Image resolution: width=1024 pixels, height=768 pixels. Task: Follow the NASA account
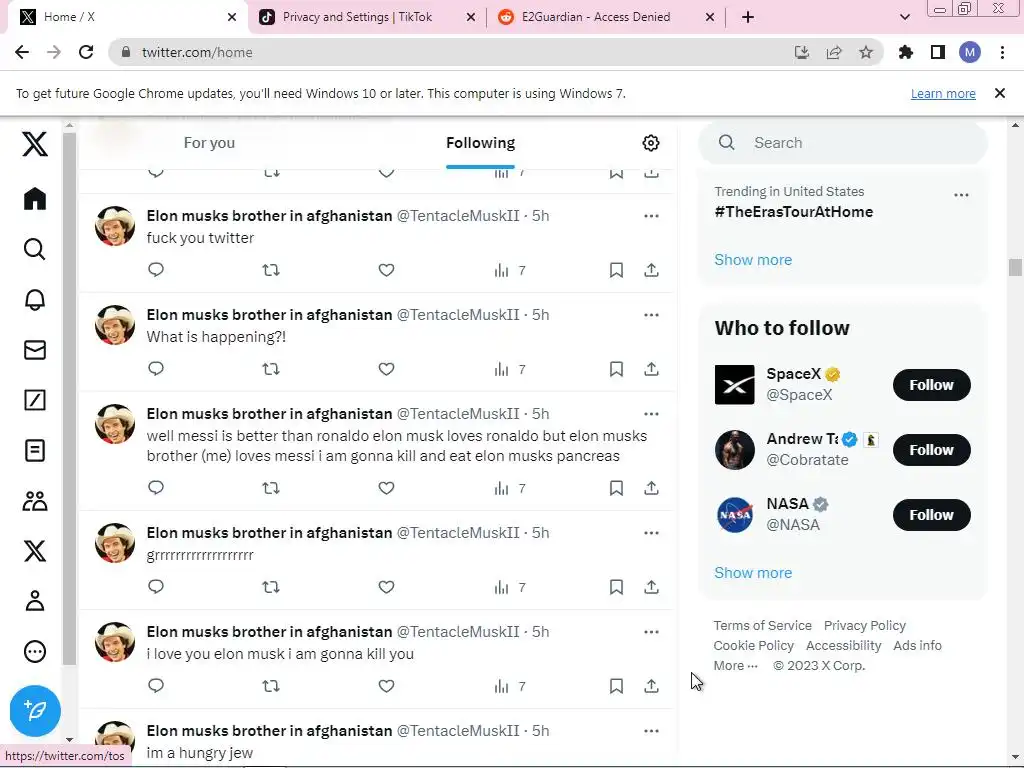tap(931, 515)
